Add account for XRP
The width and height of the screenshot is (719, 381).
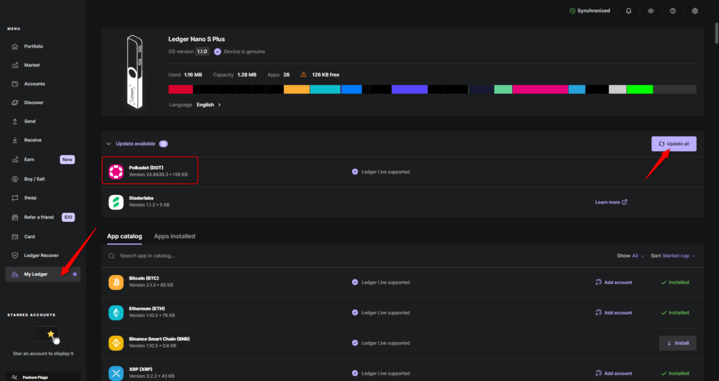614,373
